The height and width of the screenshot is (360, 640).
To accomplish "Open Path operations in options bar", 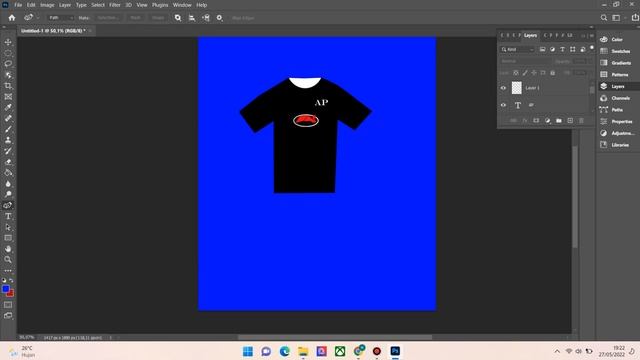I will click(178, 18).
